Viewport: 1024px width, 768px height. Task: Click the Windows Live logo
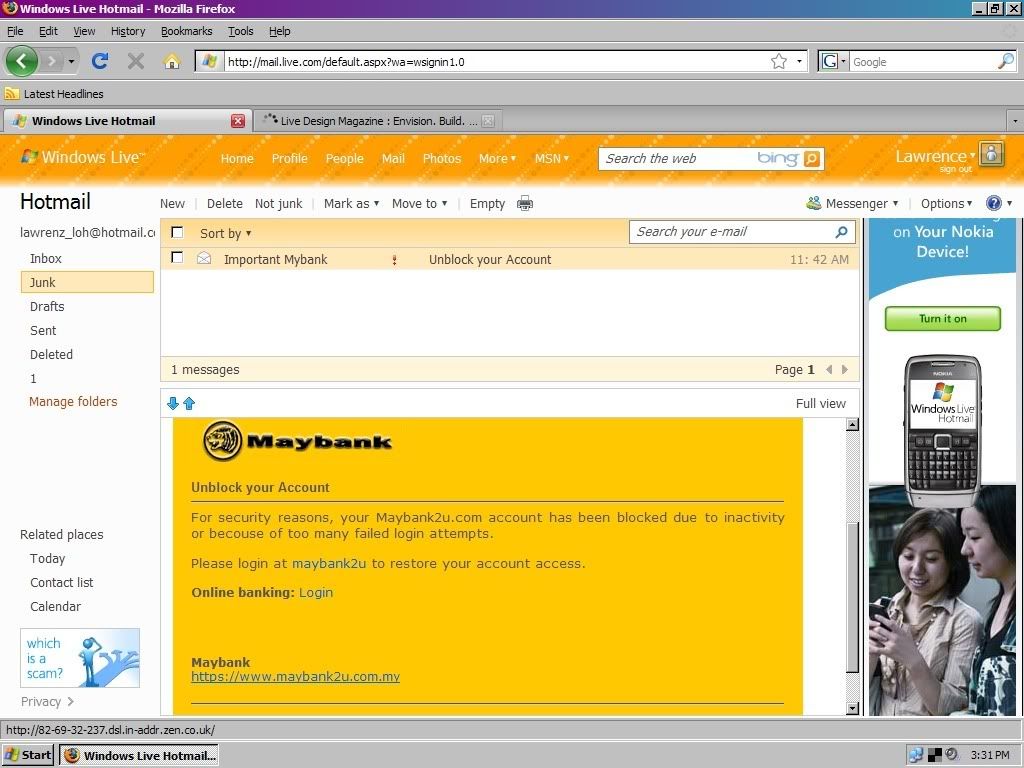[x=82, y=157]
